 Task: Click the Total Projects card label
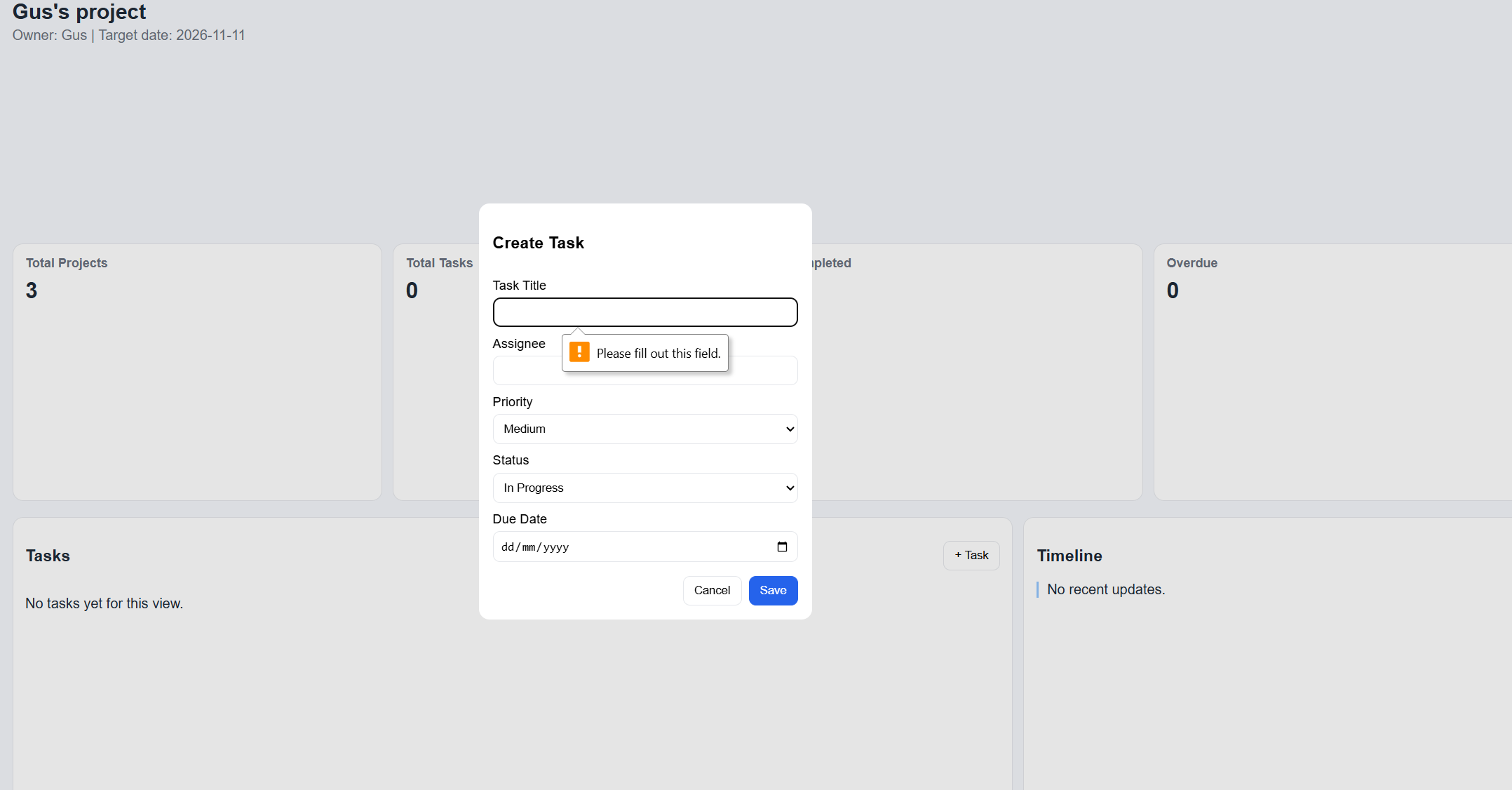click(x=67, y=263)
